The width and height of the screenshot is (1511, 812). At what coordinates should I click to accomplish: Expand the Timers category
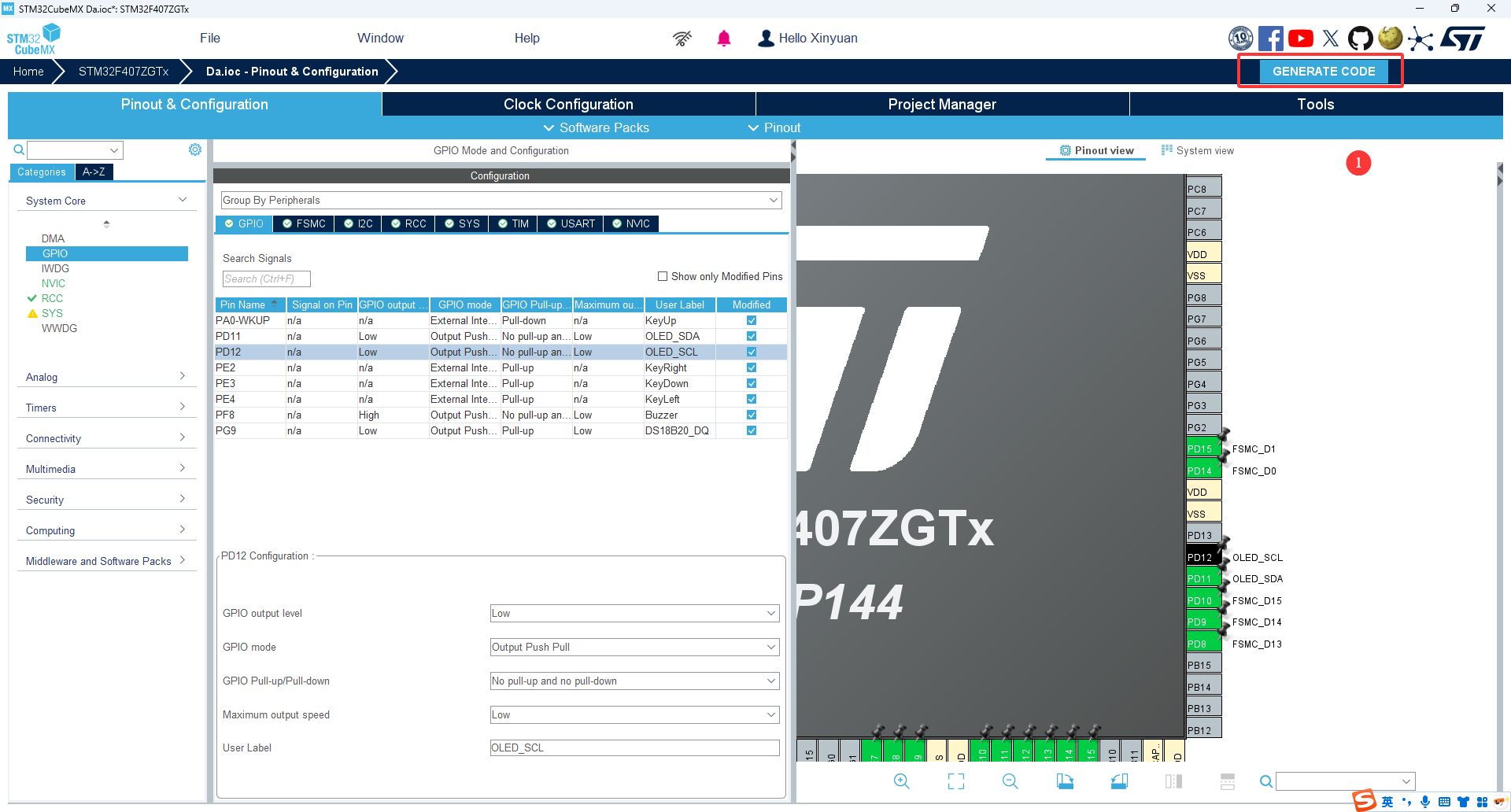click(x=107, y=408)
